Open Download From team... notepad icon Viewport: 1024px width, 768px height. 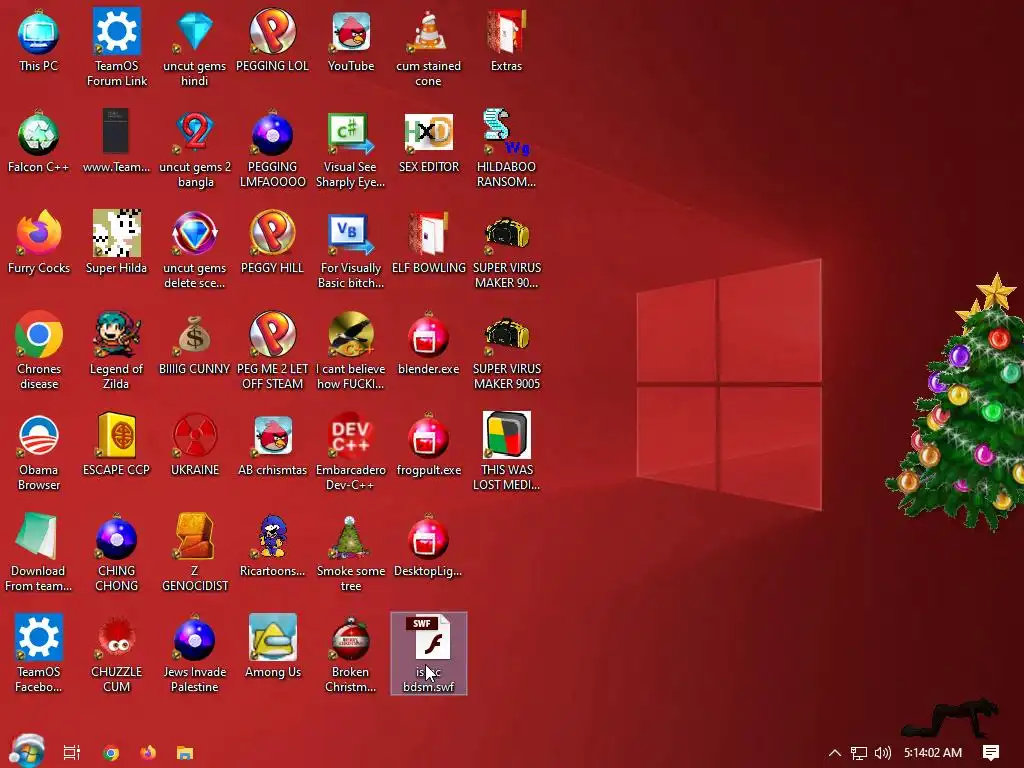coord(39,553)
